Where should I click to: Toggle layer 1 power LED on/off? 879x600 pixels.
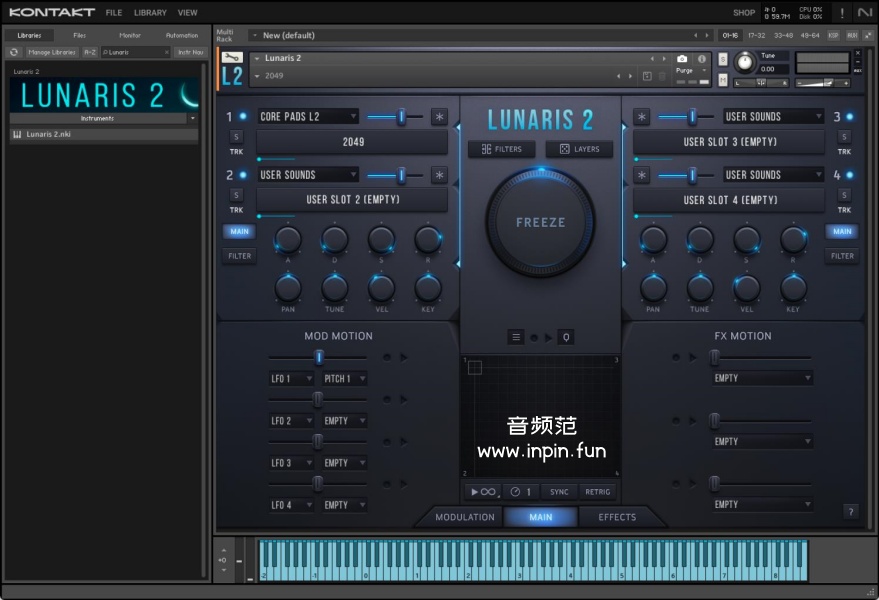(x=243, y=117)
